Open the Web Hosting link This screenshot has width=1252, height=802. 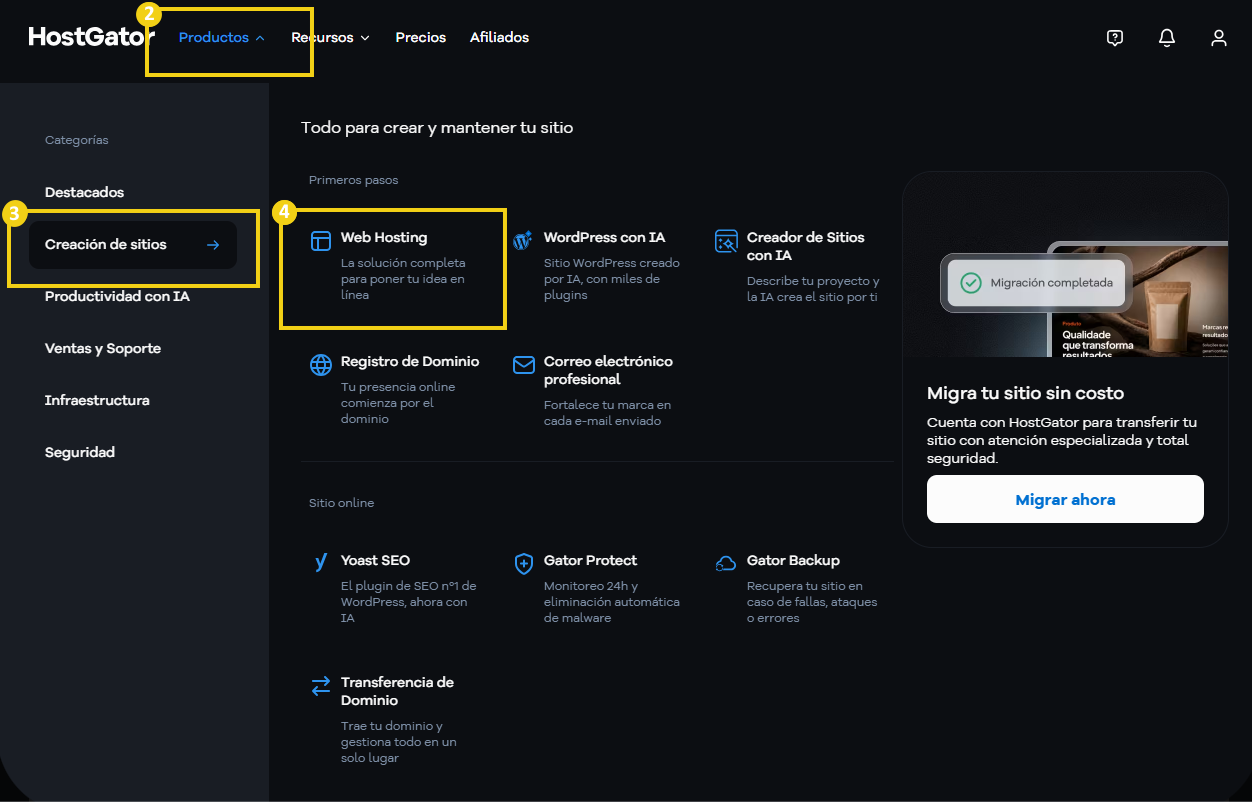point(384,237)
